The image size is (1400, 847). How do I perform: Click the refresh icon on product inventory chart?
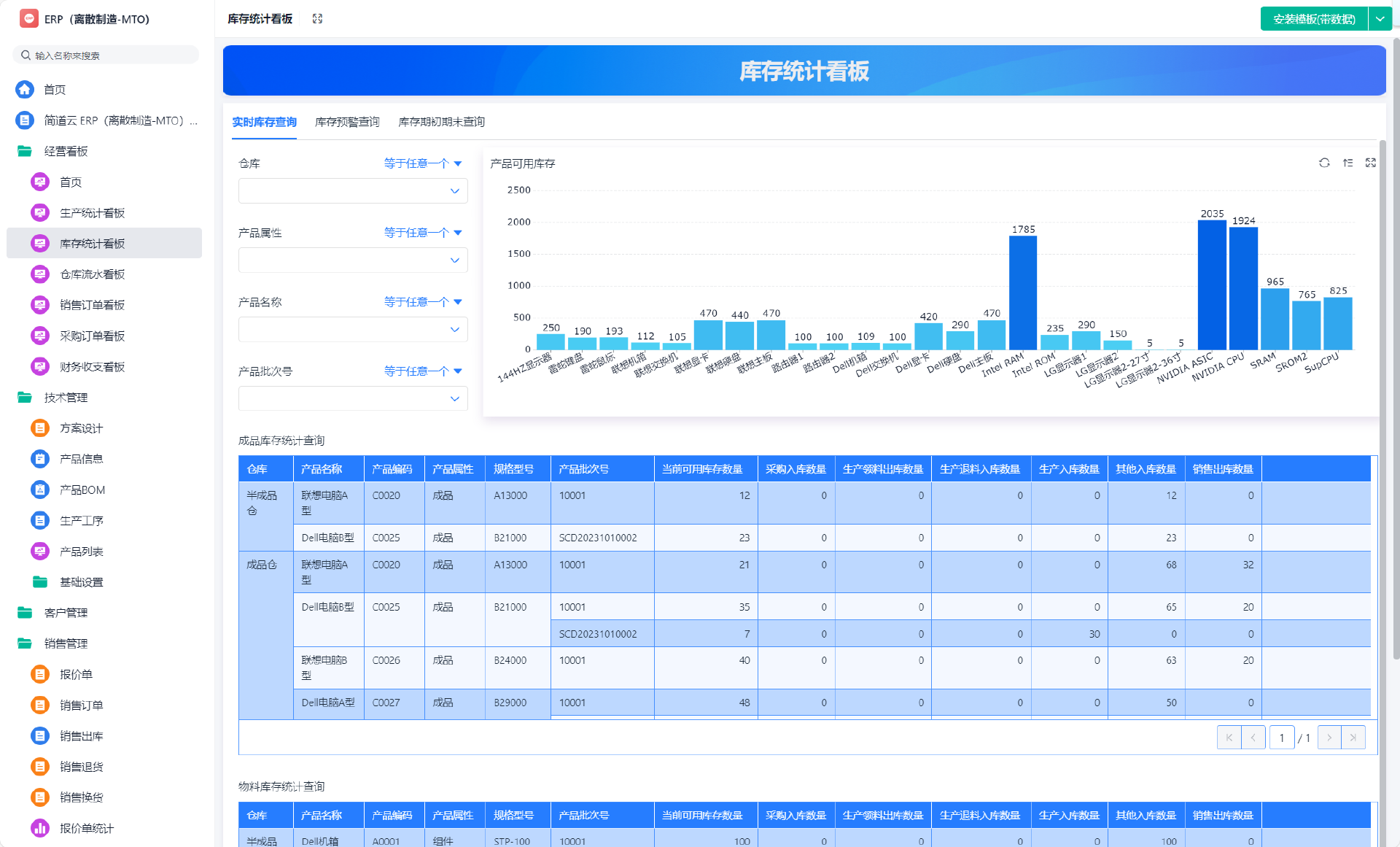[1324, 163]
